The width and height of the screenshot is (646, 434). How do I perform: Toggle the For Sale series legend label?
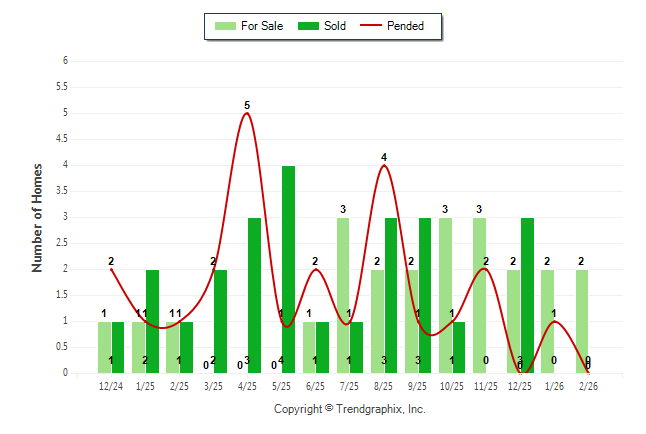pyautogui.click(x=262, y=26)
